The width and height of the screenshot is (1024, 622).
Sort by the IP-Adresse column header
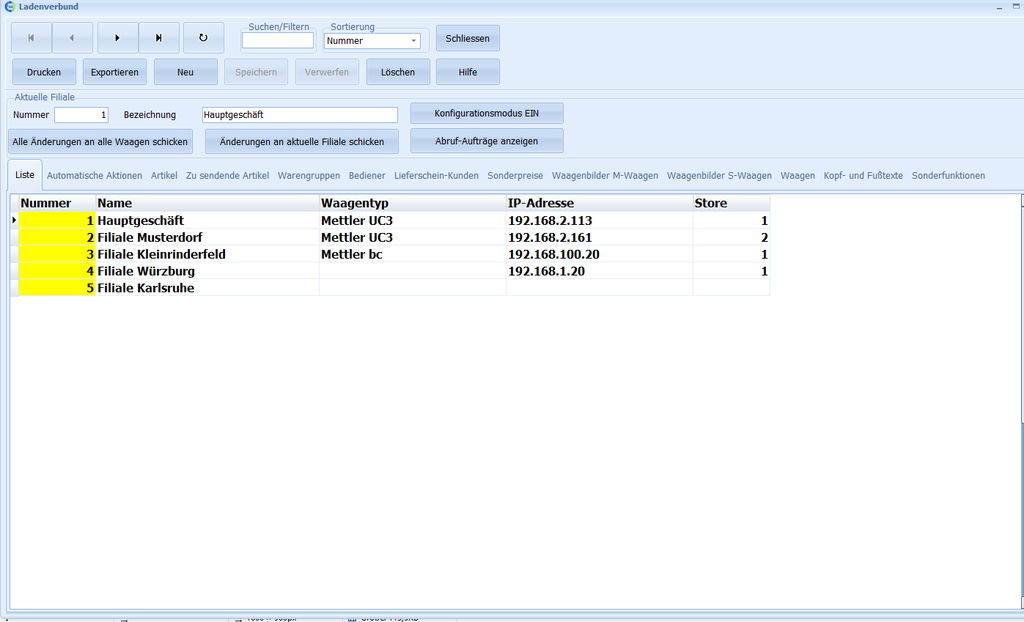tap(598, 203)
